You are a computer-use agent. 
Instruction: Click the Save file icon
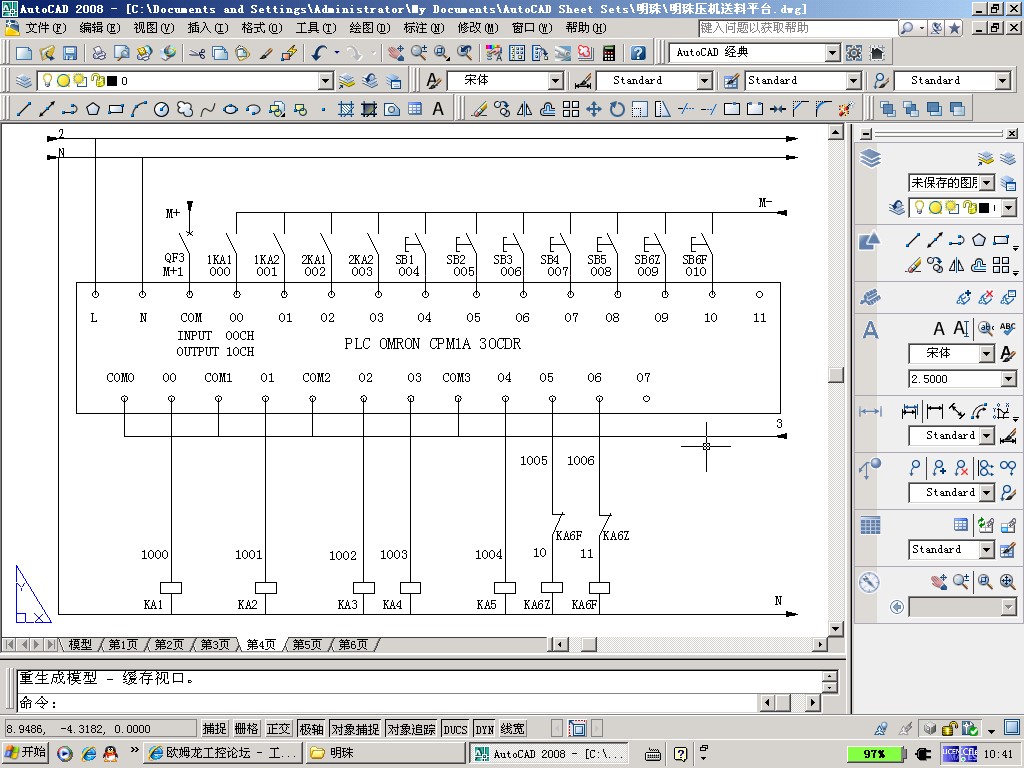pos(70,53)
